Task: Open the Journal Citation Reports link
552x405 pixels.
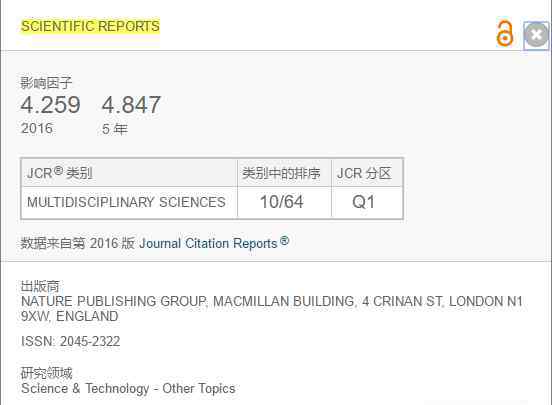Action: point(214,243)
